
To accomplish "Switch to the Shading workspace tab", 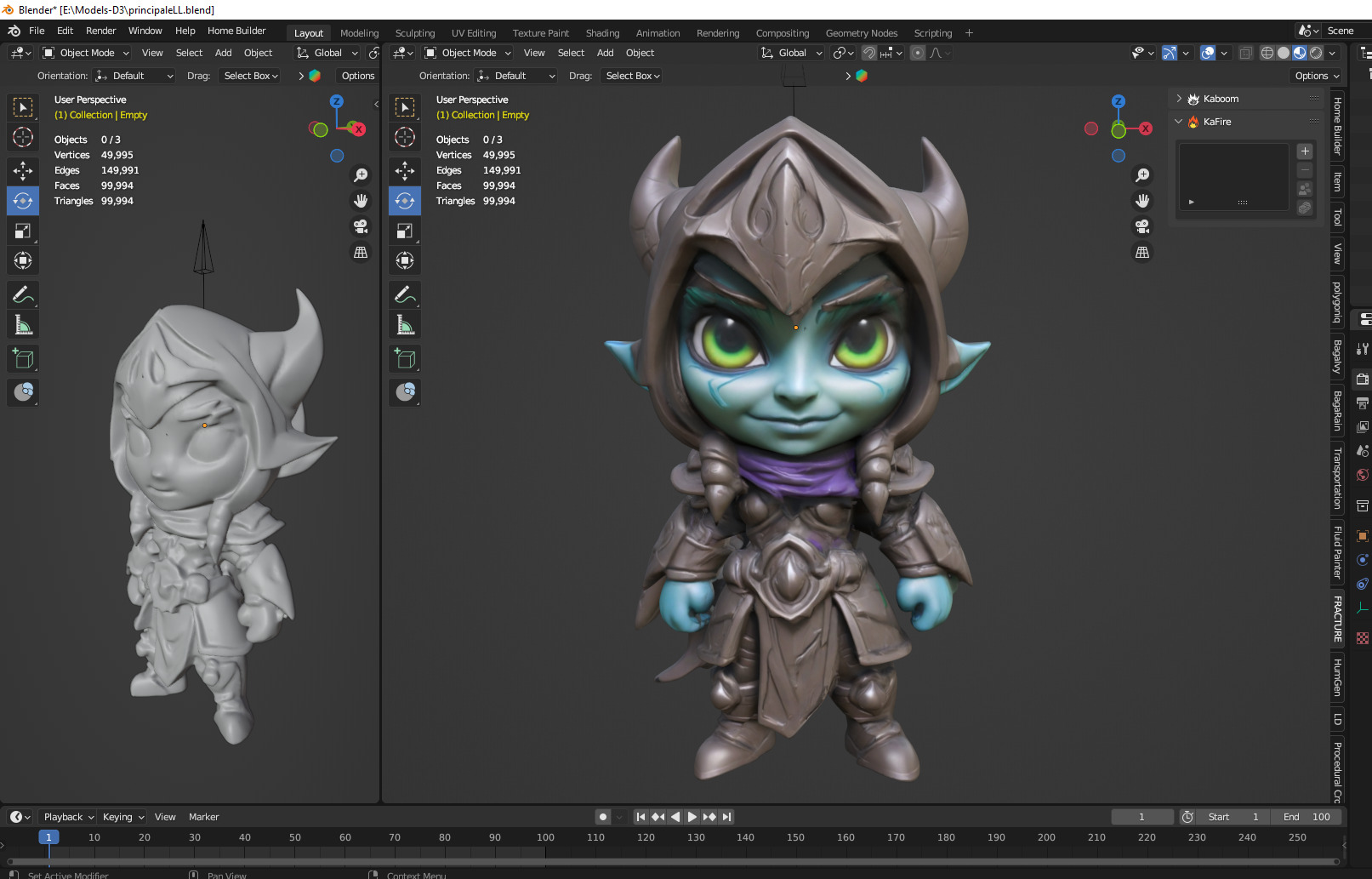I will click(x=602, y=33).
